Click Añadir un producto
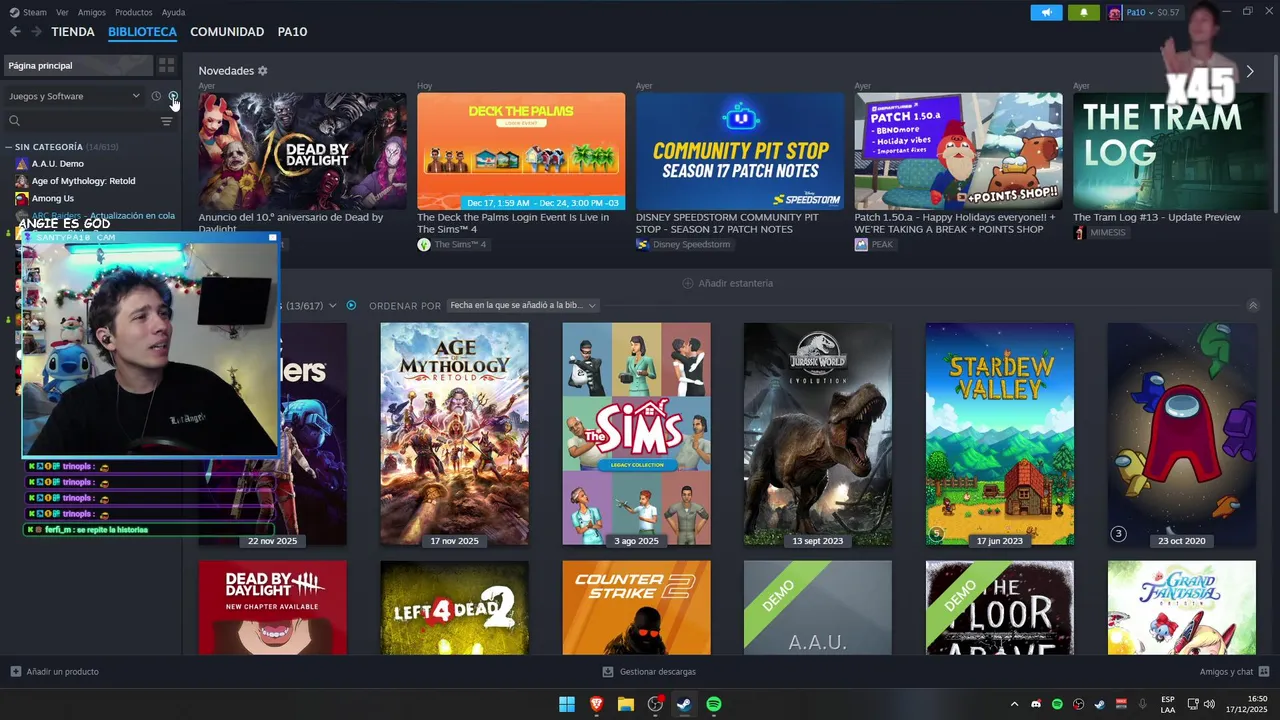This screenshot has height=720, width=1280. pyautogui.click(x=54, y=672)
